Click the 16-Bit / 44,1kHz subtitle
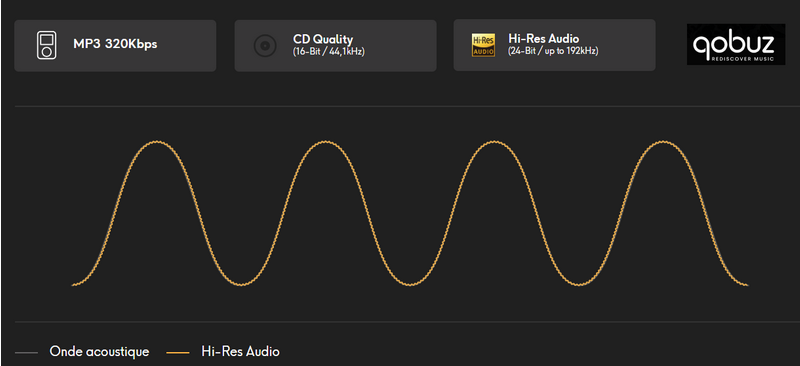The height and width of the screenshot is (366, 800). click(x=329, y=52)
